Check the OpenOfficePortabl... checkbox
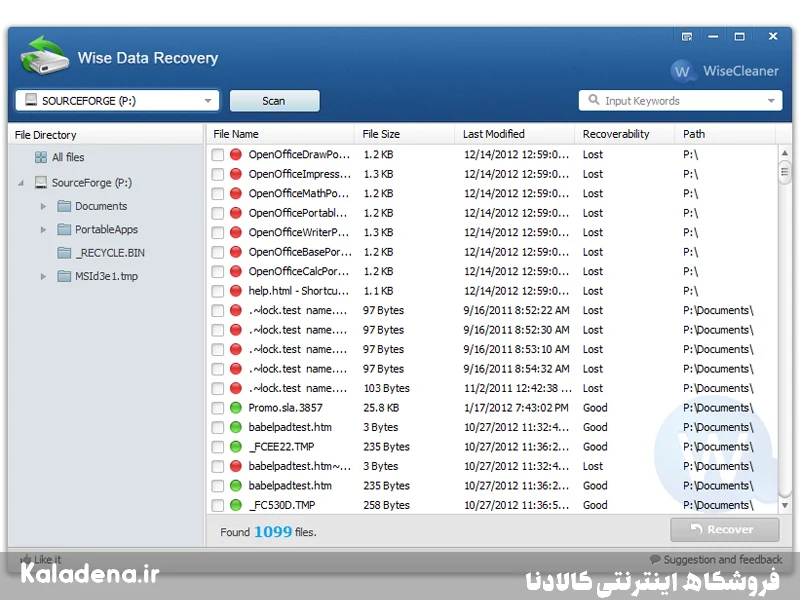800x600 pixels. click(x=218, y=213)
